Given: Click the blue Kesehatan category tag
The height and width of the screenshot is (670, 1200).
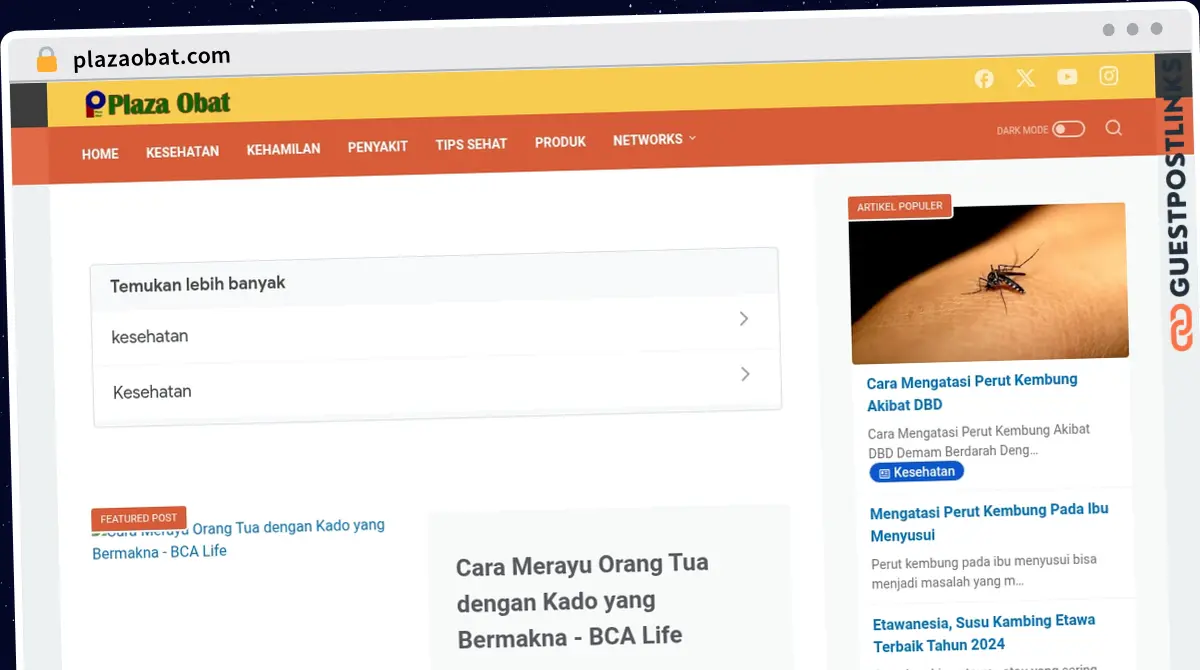Looking at the screenshot, I should pyautogui.click(x=917, y=472).
